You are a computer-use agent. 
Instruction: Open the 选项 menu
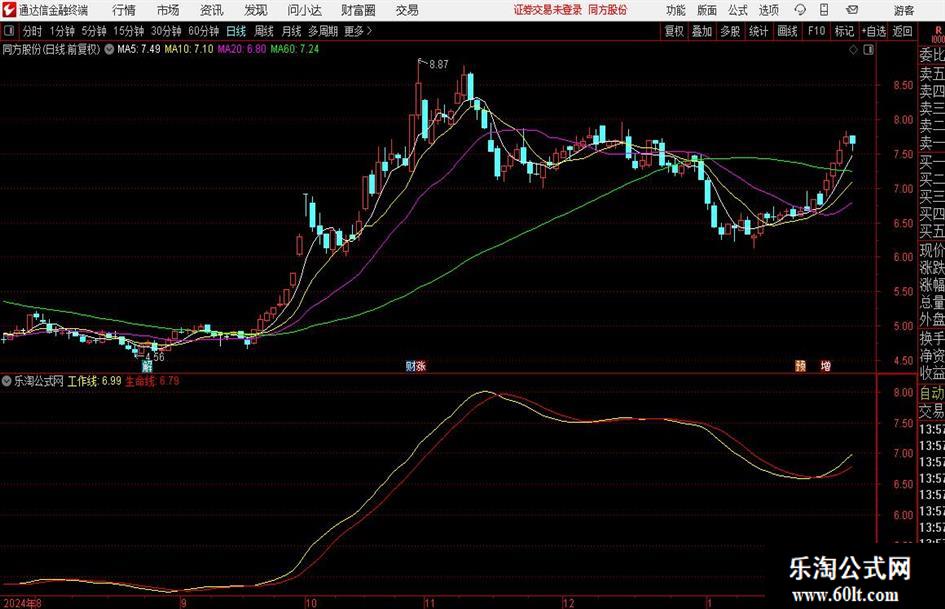[768, 10]
